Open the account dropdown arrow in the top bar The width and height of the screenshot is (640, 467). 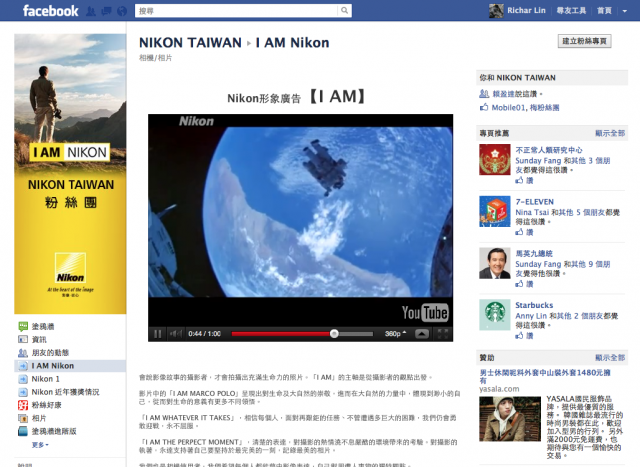click(x=624, y=11)
